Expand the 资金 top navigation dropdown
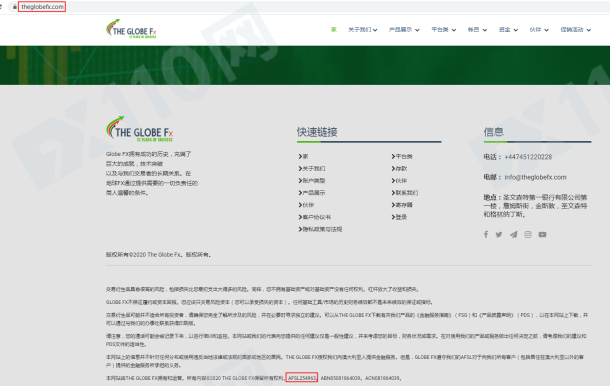610x386 pixels. [x=508, y=30]
